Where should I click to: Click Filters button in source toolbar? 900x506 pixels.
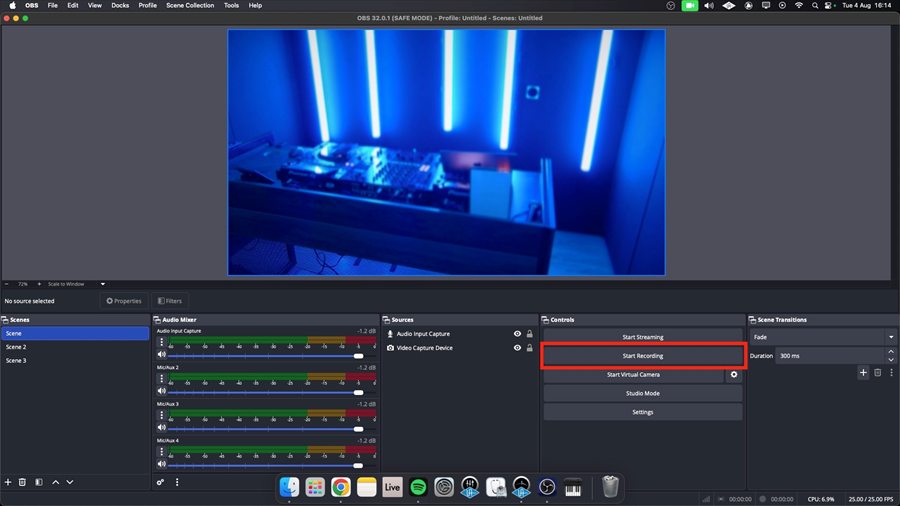click(x=170, y=301)
